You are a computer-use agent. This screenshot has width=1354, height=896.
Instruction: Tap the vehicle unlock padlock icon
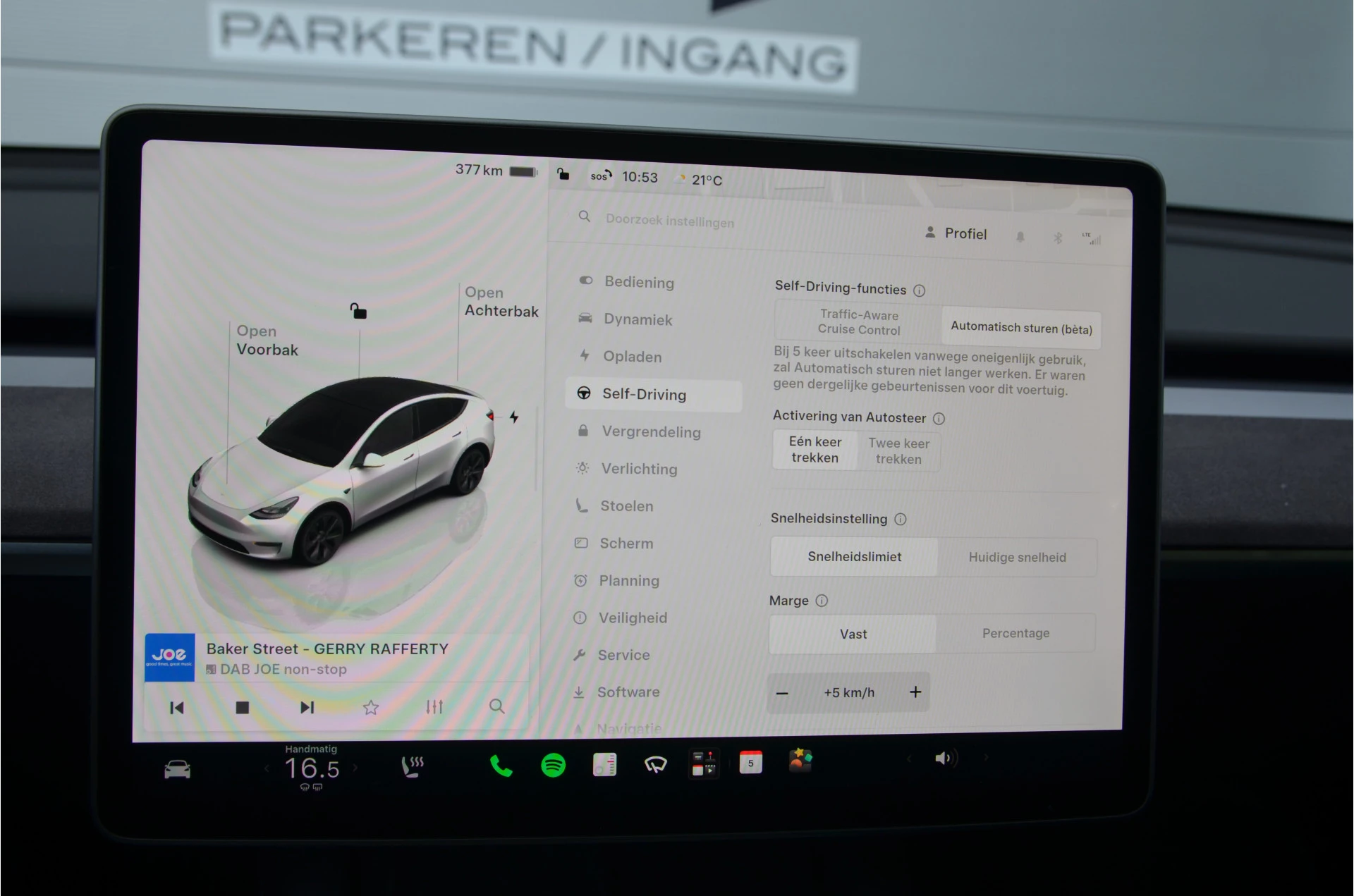(x=358, y=311)
